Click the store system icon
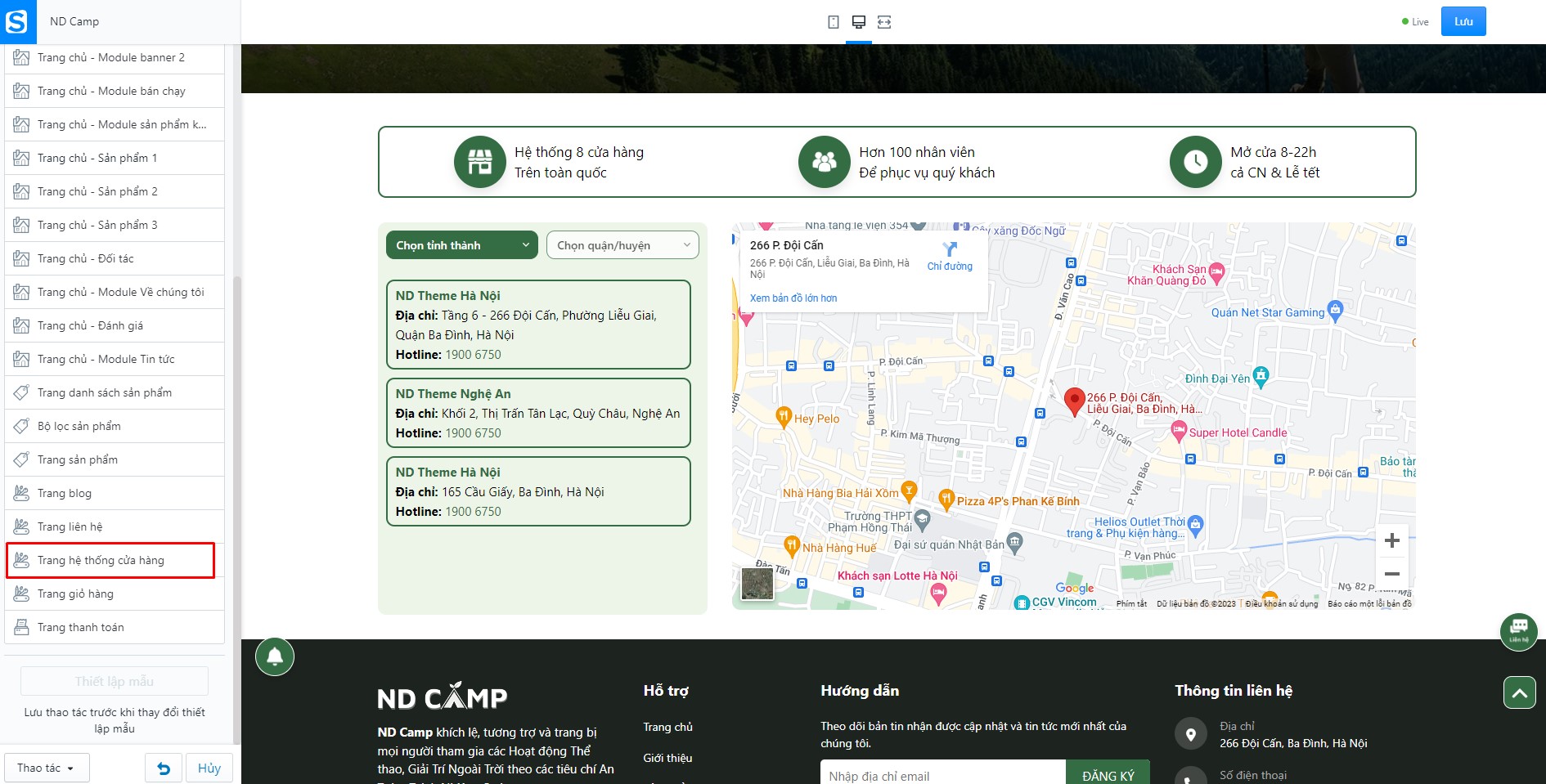Screen dimensions: 1546x784 click(x=480, y=162)
